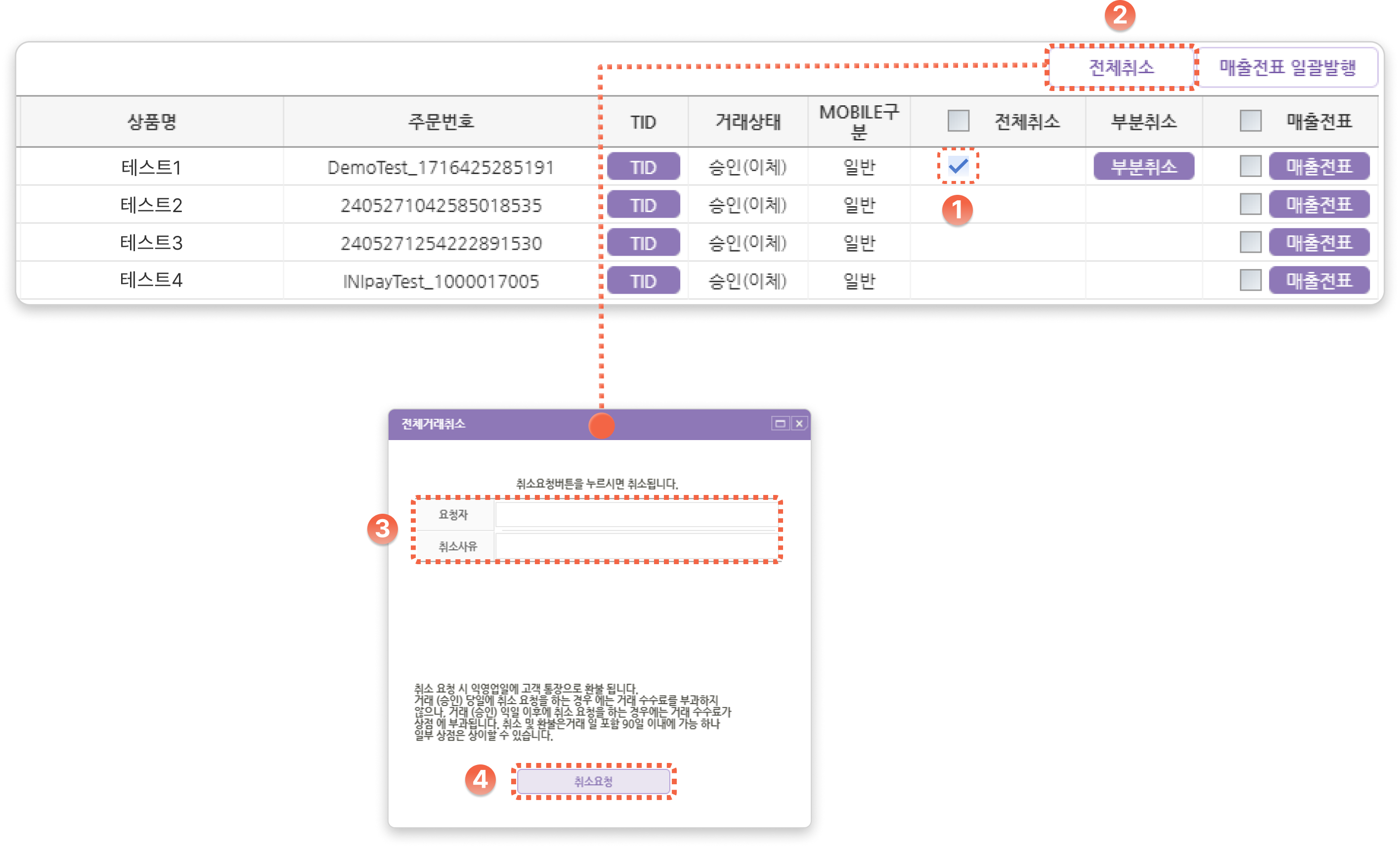Open 매출전표 button in 테스트1 row

point(1319,167)
